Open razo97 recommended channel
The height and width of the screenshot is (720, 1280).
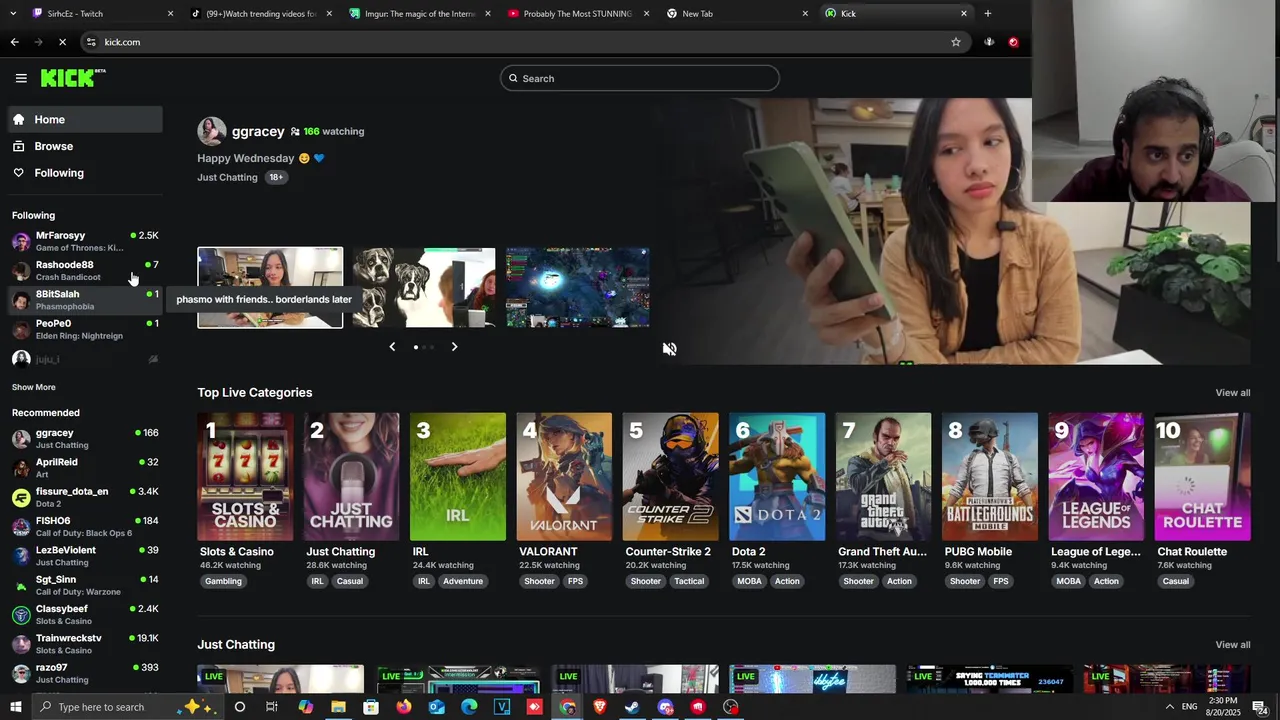(85, 672)
